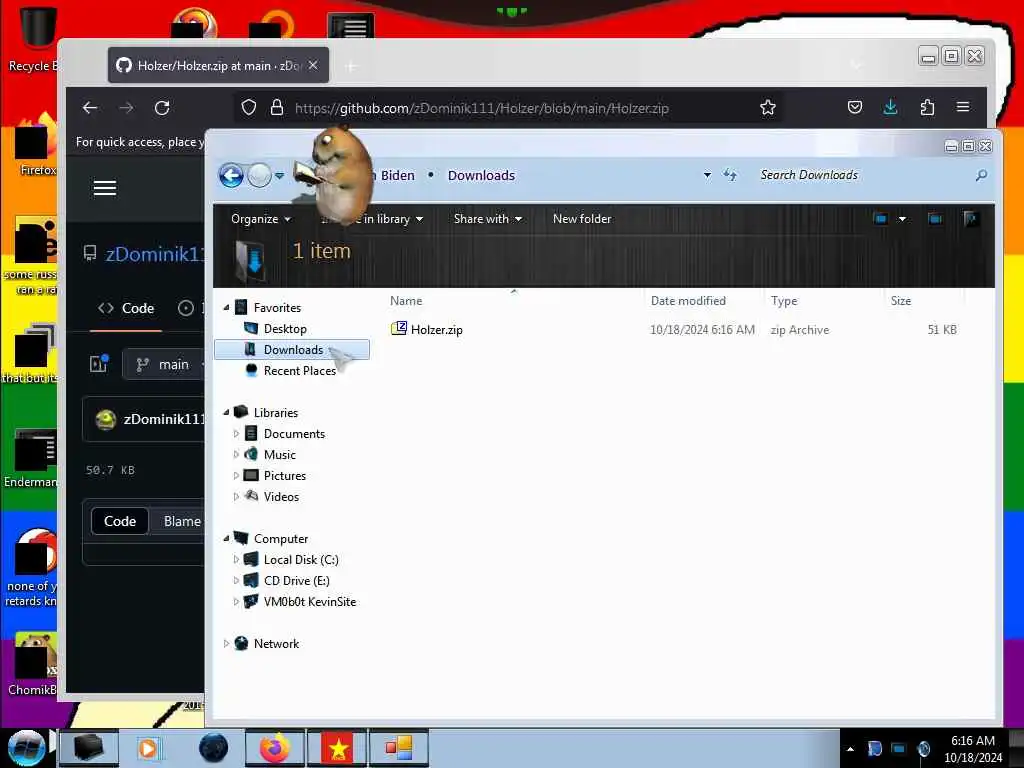Open GitHub hamburger navigation menu
Viewport: 1024px width, 768px height.
point(104,188)
